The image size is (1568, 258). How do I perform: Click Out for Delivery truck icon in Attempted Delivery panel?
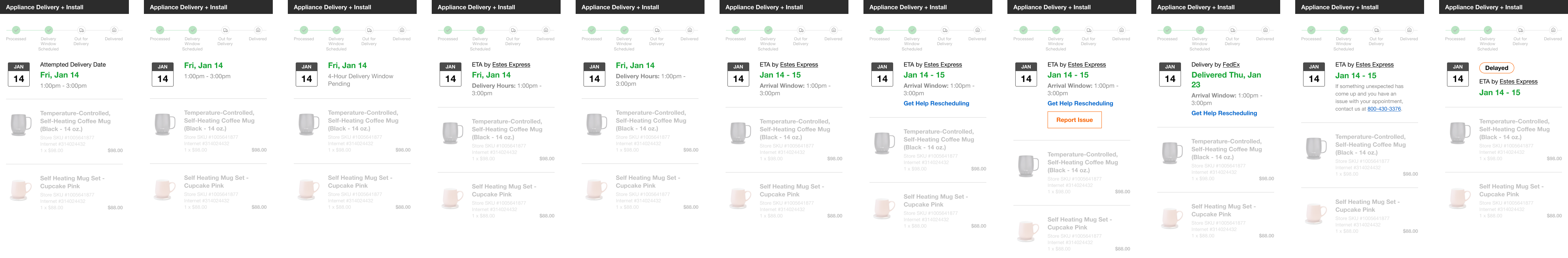pyautogui.click(x=81, y=30)
